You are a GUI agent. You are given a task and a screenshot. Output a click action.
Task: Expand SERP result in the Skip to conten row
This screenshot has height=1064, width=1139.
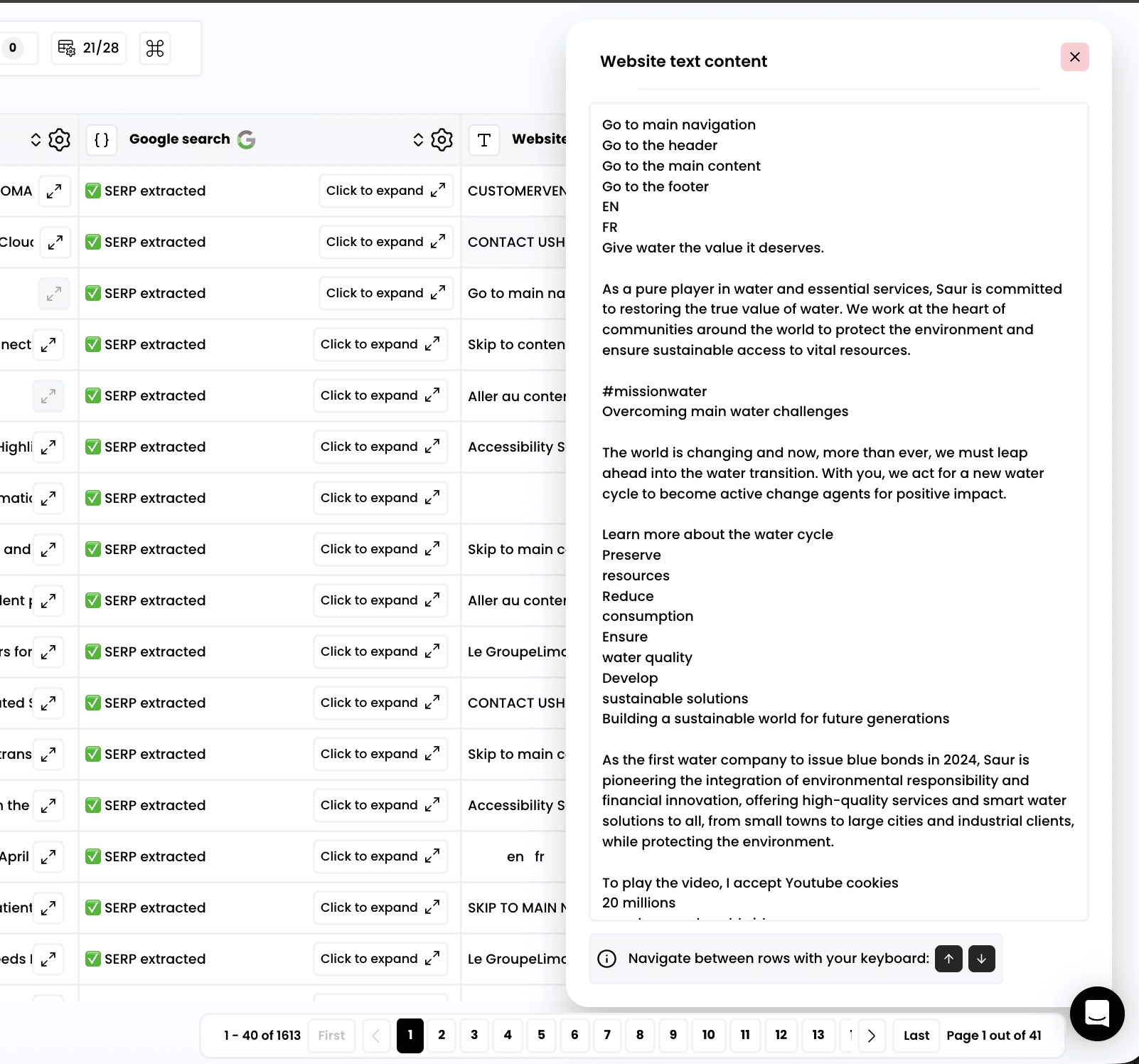point(380,344)
